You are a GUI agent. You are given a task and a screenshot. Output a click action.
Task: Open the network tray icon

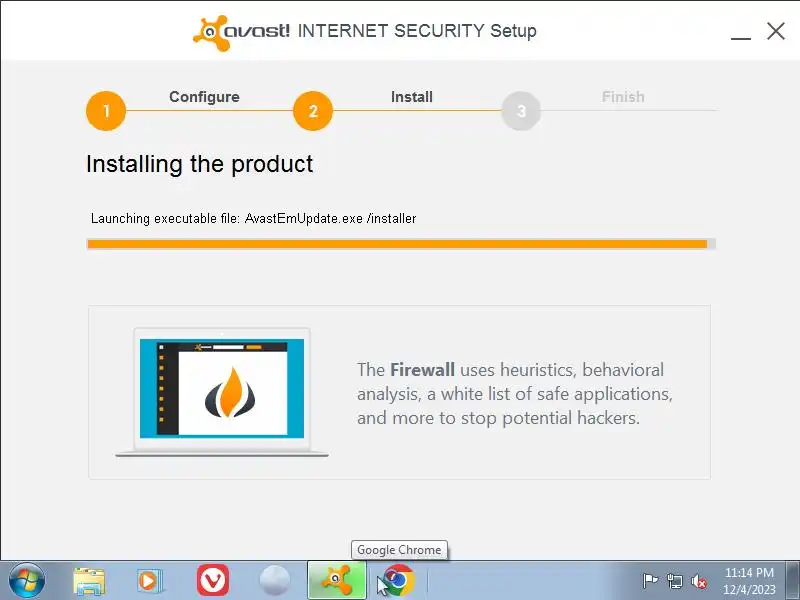pyautogui.click(x=675, y=581)
